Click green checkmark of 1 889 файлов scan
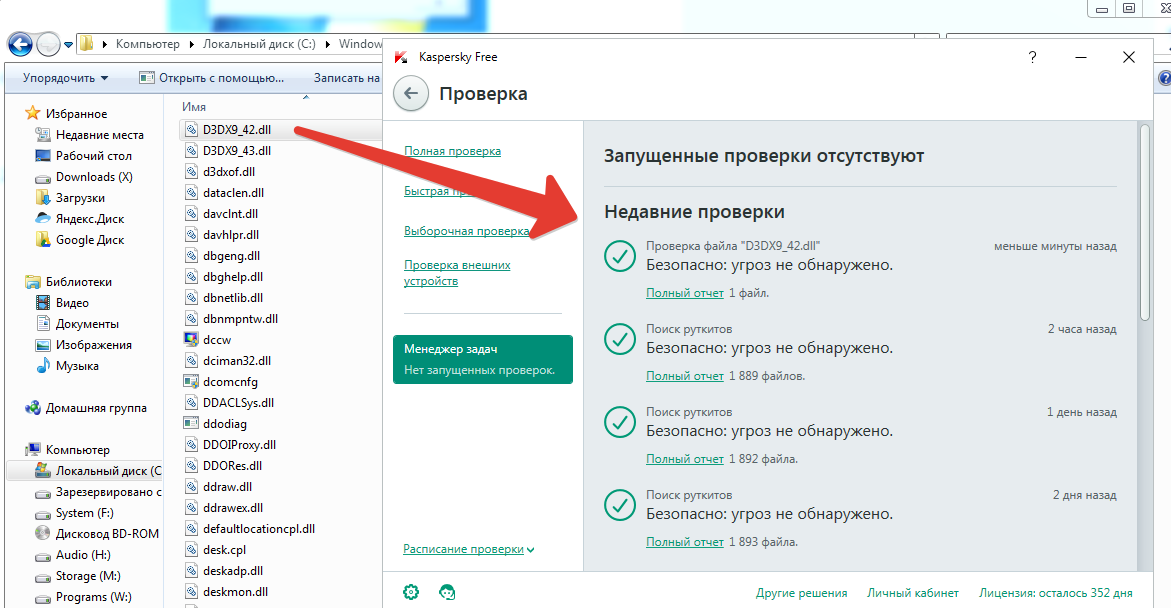1171x608 pixels. point(620,339)
